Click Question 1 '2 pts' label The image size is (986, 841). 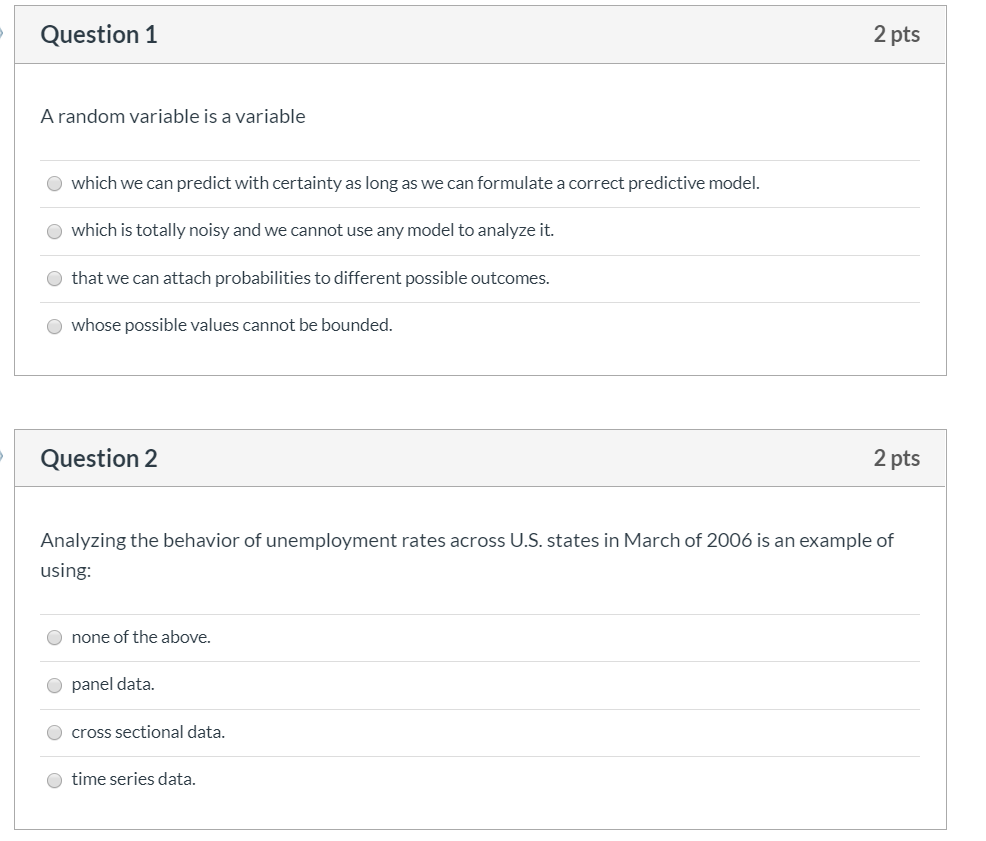click(897, 35)
